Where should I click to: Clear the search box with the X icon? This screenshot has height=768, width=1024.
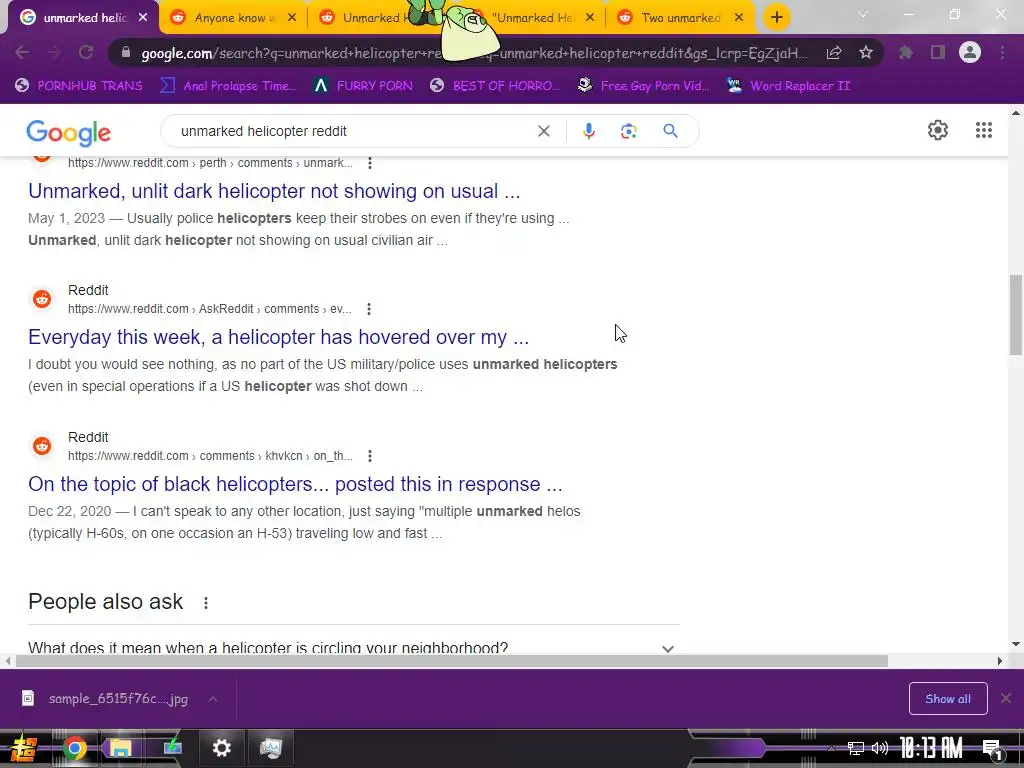543,131
